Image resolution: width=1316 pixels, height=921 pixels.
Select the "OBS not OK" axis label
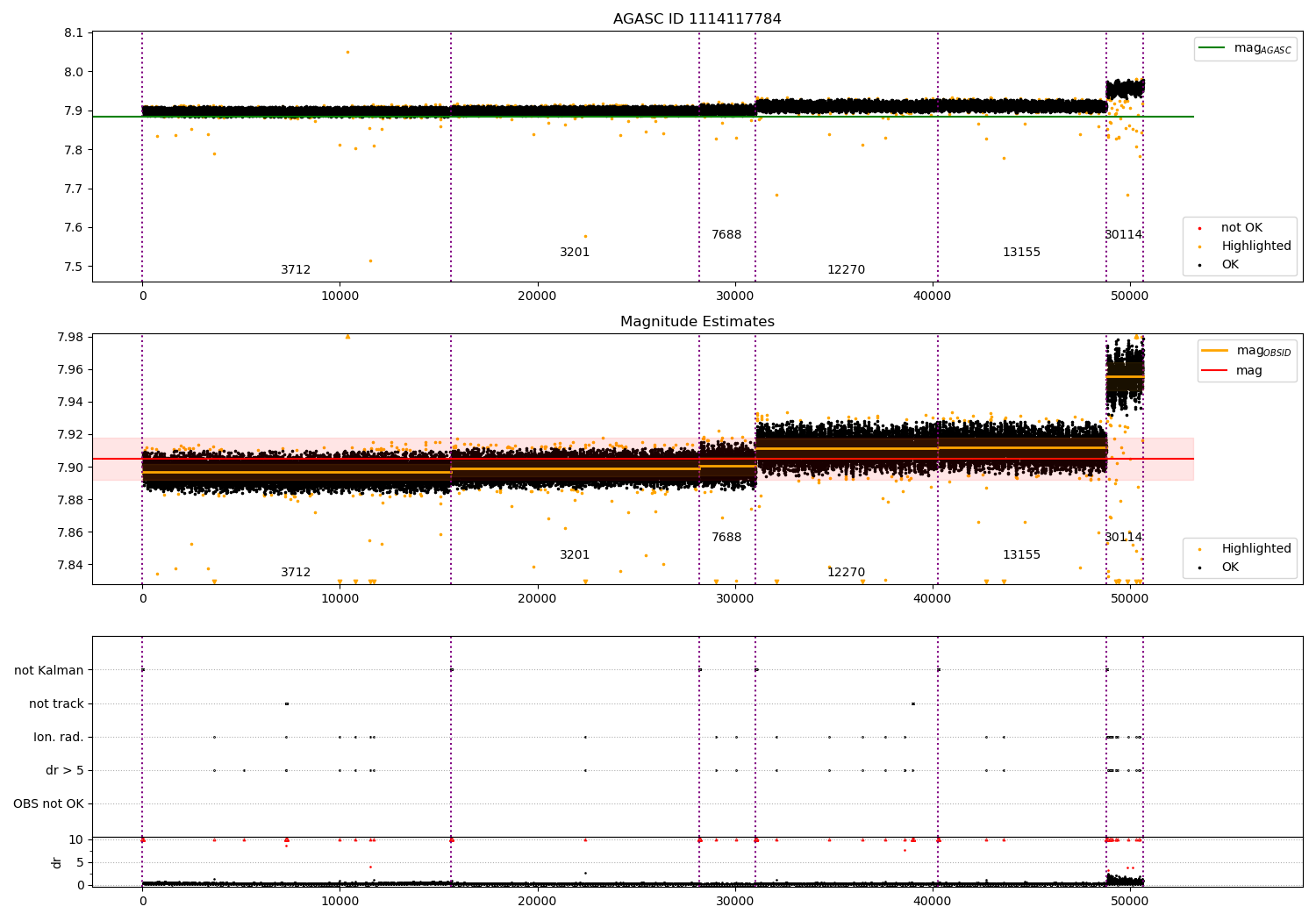48,804
